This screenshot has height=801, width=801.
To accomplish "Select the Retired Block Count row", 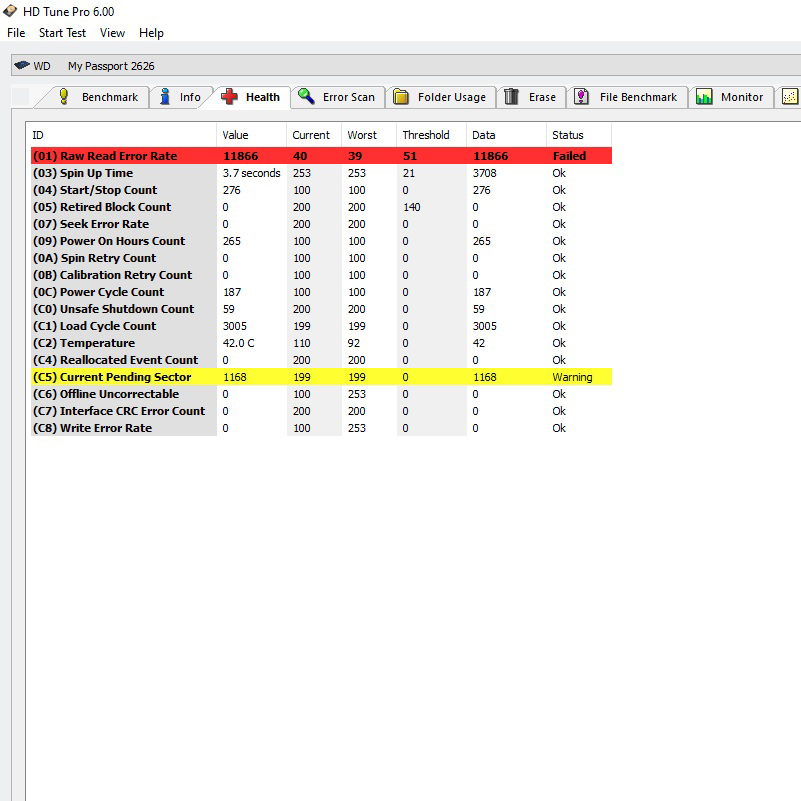I will (x=321, y=207).
